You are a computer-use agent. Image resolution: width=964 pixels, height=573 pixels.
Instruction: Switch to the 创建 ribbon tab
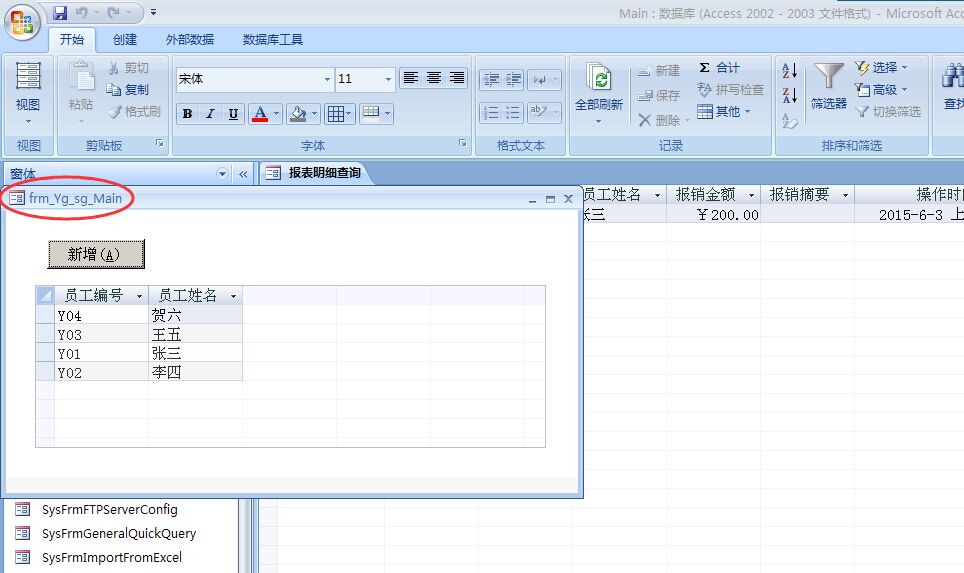[125, 40]
